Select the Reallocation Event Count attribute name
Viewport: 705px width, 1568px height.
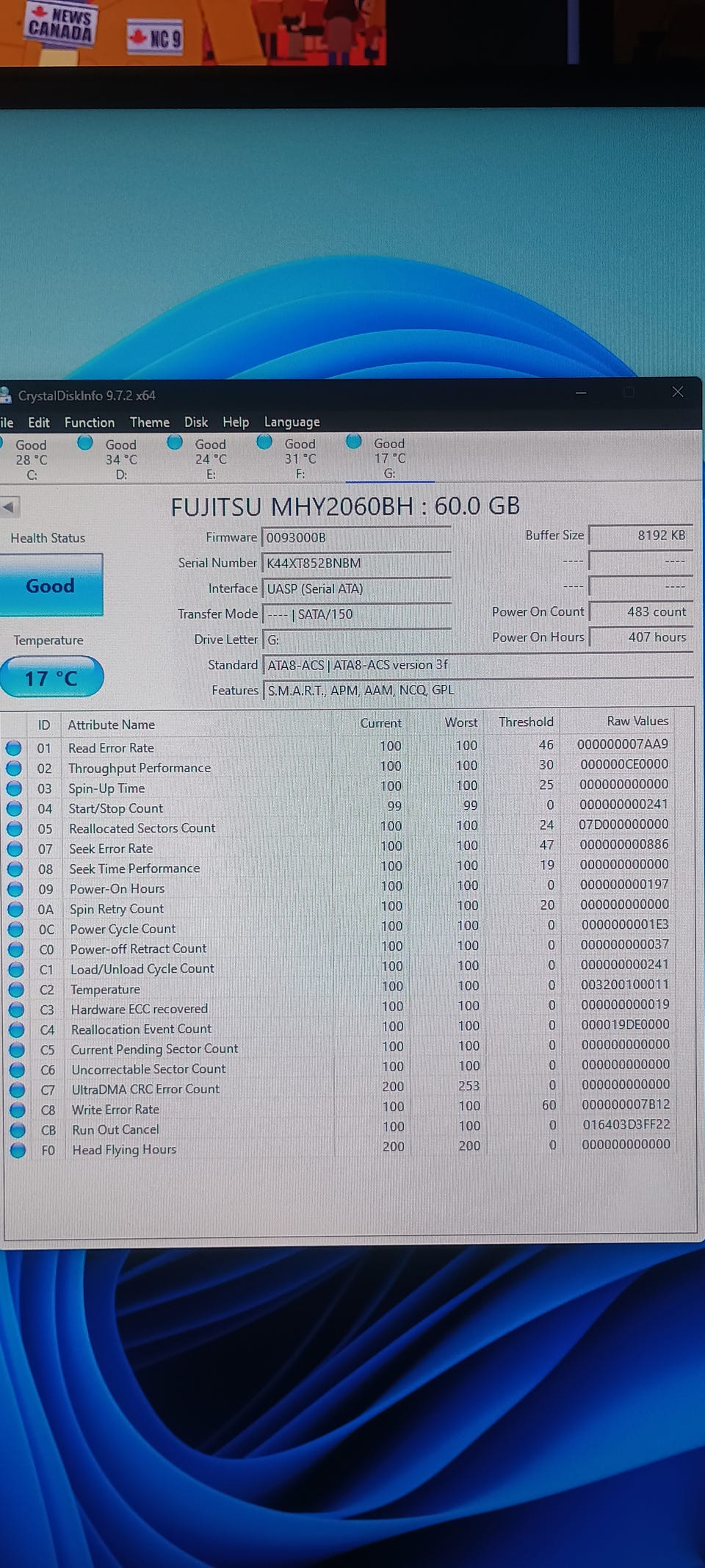coord(141,1029)
